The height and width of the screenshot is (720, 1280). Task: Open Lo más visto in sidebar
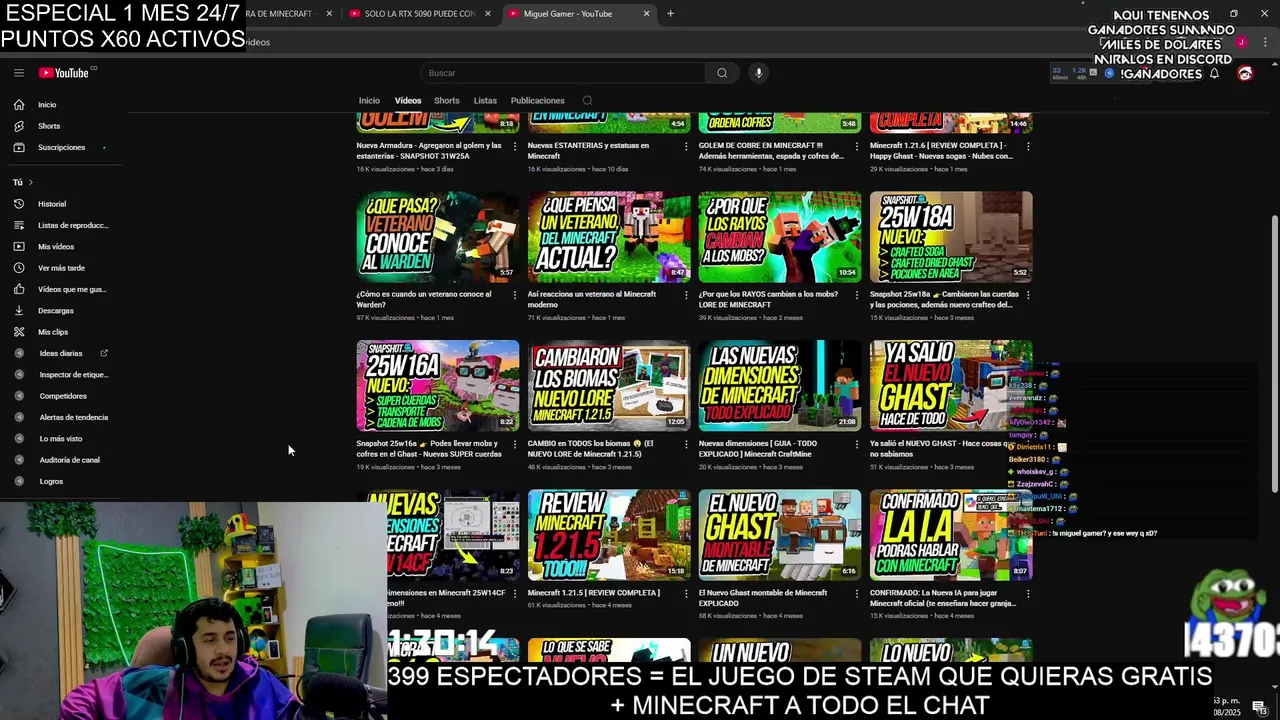(x=62, y=439)
